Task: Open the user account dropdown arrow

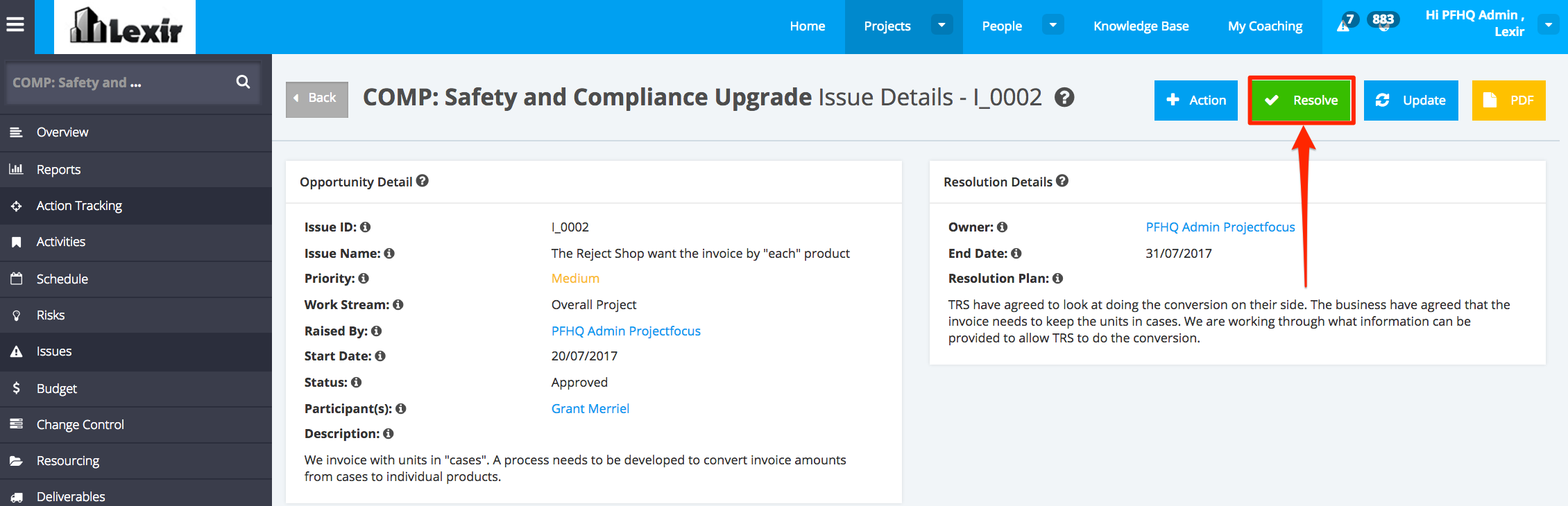Action: click(x=1548, y=25)
